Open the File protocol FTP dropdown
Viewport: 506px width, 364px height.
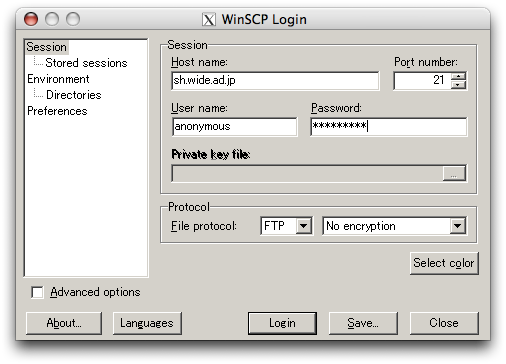click(x=286, y=226)
